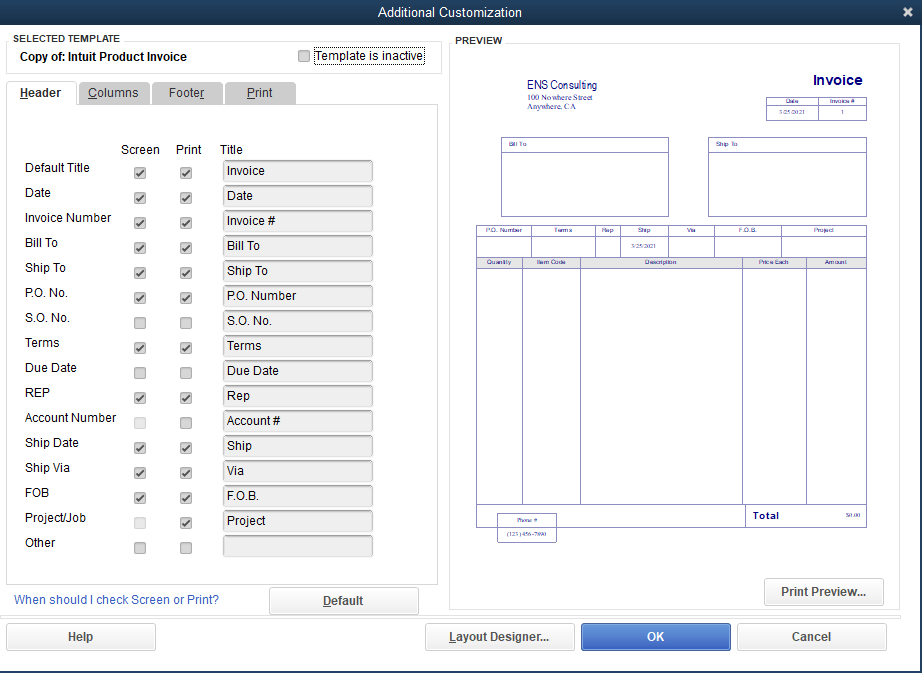The width and height of the screenshot is (922, 673).
Task: Toggle Print checkbox for Invoice Number
Action: 186,223
